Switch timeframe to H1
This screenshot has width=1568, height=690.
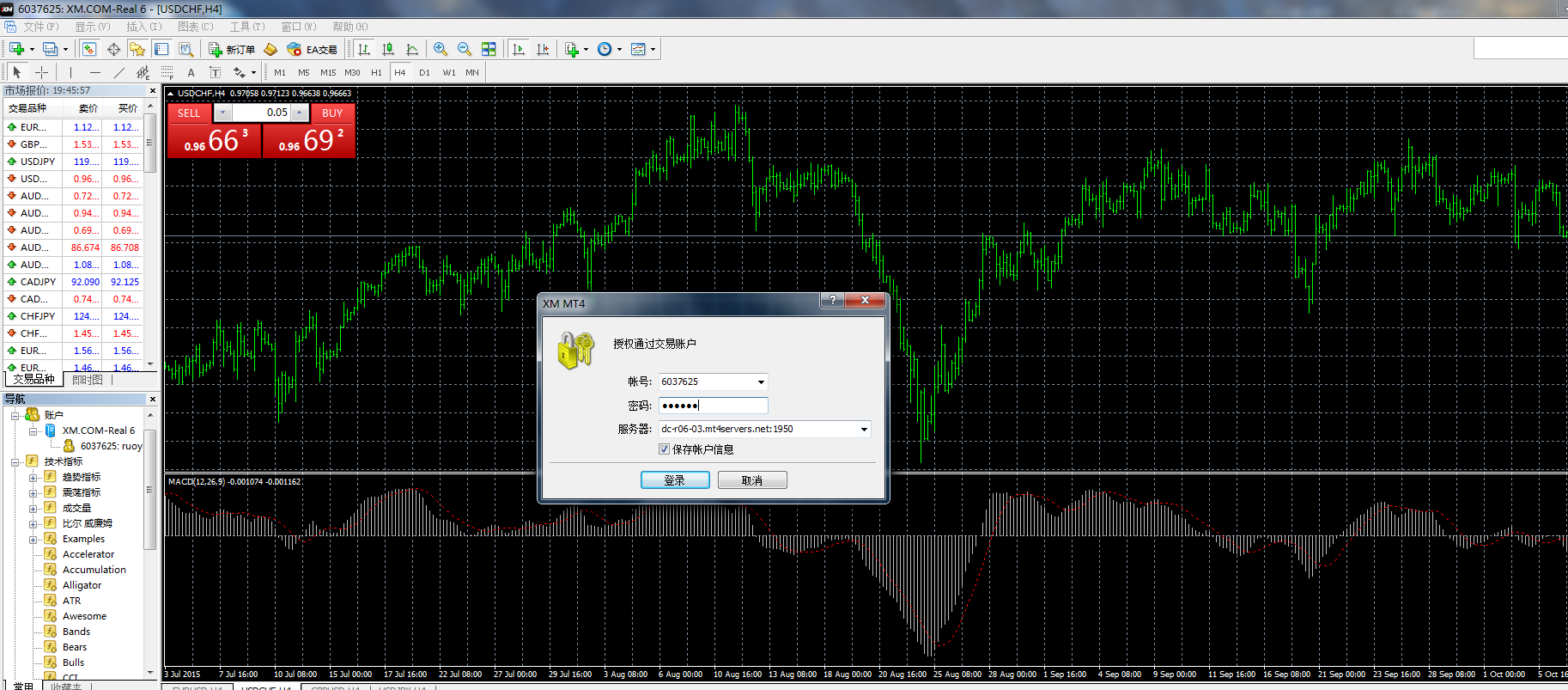(x=376, y=72)
